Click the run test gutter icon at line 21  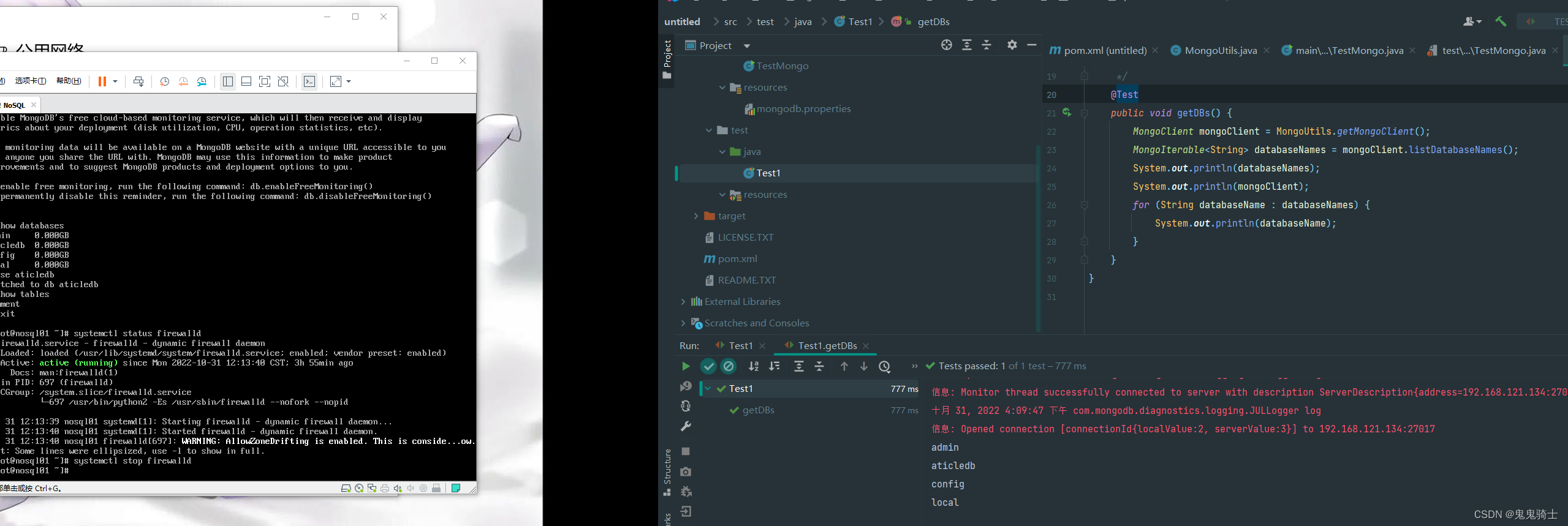(x=1067, y=113)
